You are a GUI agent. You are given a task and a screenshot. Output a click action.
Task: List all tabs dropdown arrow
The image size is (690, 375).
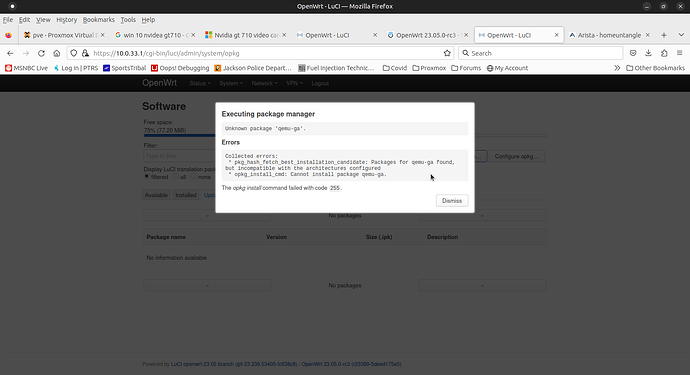click(x=681, y=35)
